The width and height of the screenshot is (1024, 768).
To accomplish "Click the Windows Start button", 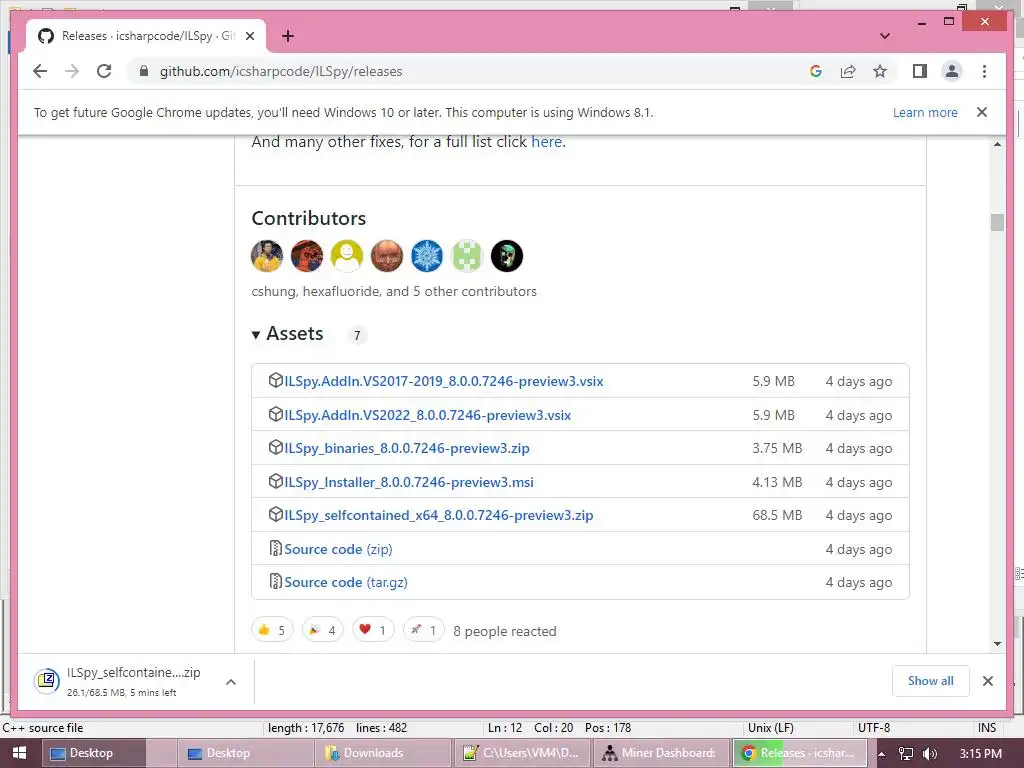I will (19, 753).
